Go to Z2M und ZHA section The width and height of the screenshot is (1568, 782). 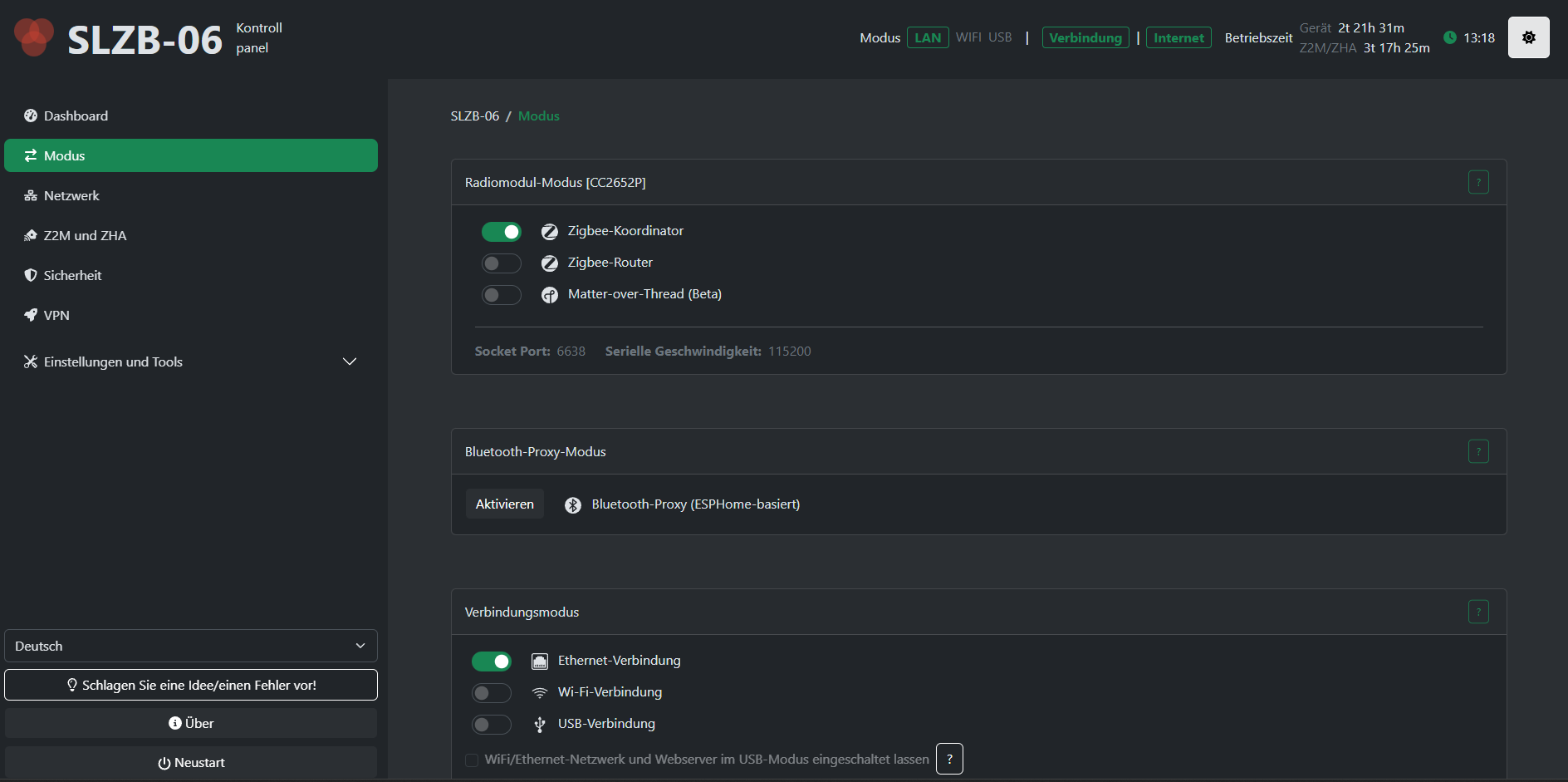click(x=85, y=235)
